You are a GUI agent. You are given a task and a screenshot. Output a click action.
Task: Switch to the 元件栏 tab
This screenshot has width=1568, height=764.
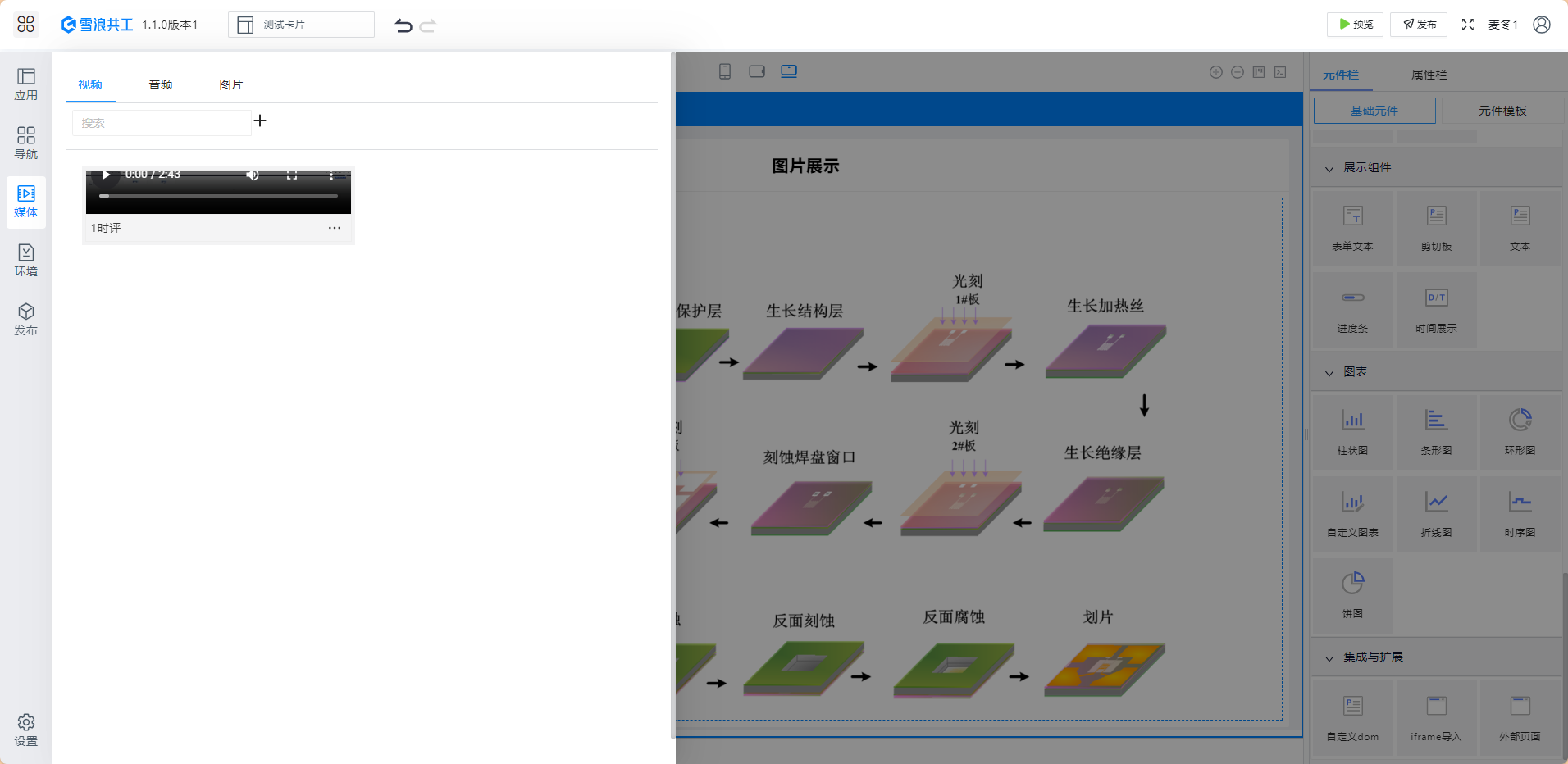coord(1341,75)
